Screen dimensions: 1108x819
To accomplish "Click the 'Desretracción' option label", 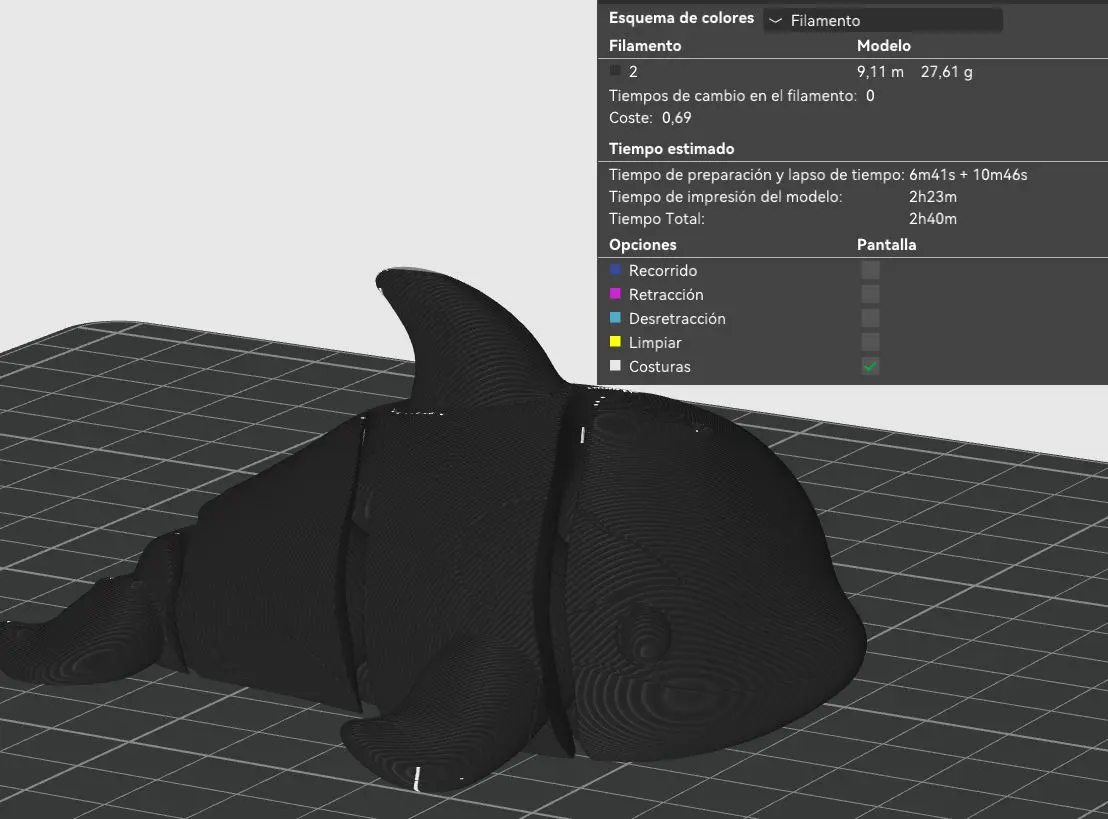I will click(x=677, y=319).
